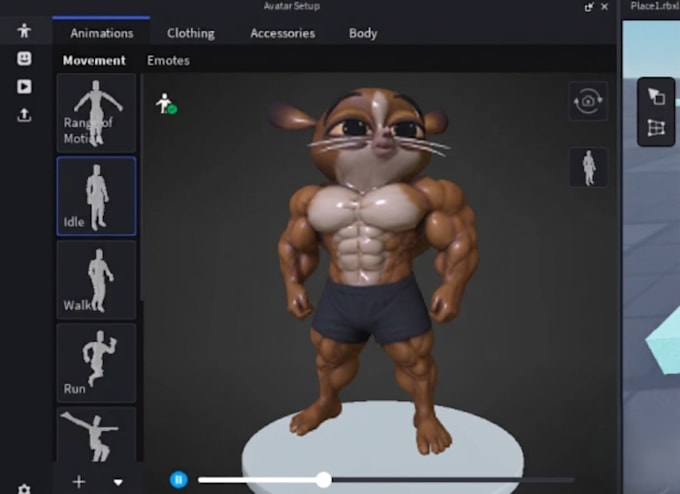Open the Place1.rbxl document tab
The width and height of the screenshot is (680, 494).
tap(654, 6)
